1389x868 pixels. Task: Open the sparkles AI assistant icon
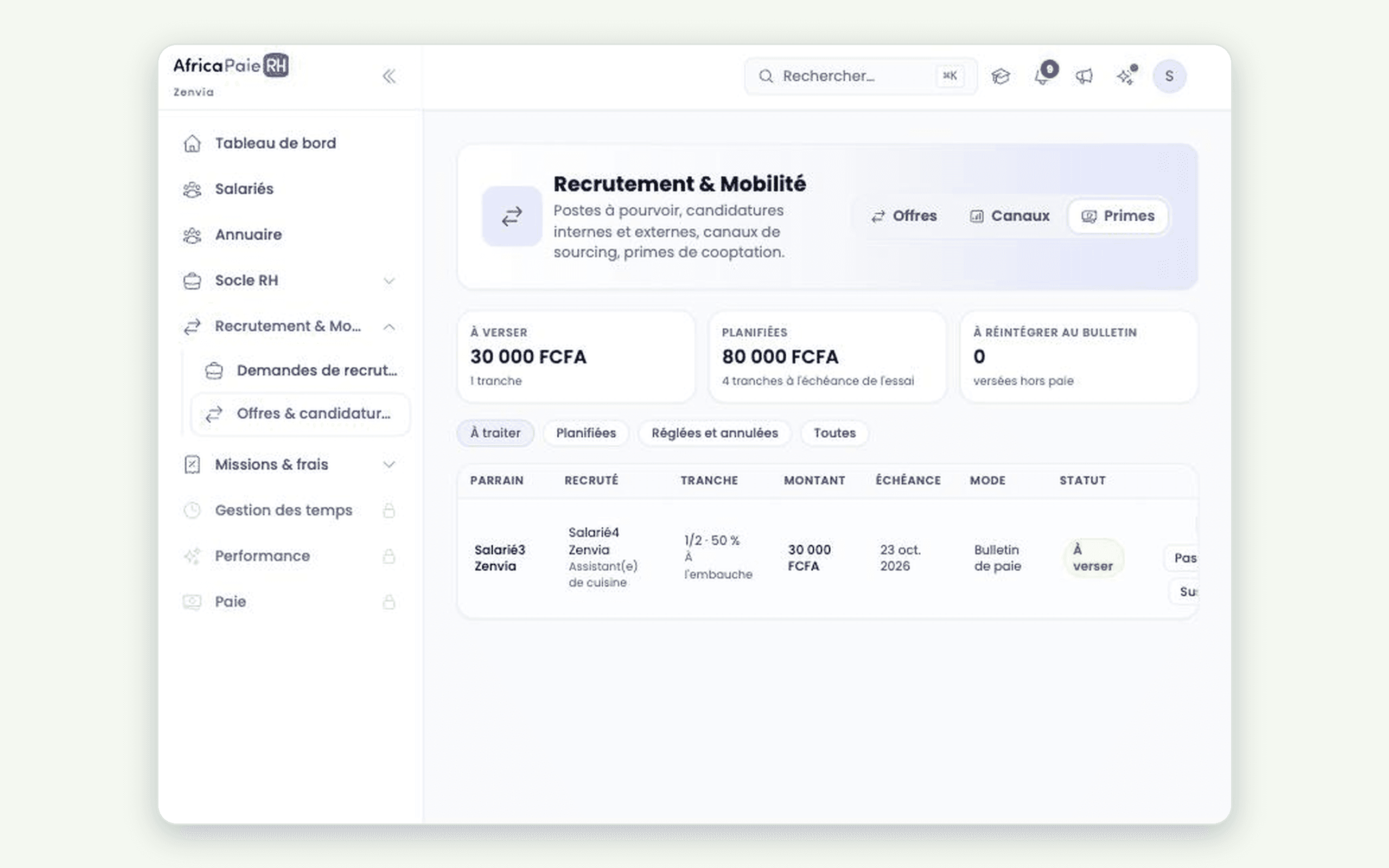(x=1125, y=76)
